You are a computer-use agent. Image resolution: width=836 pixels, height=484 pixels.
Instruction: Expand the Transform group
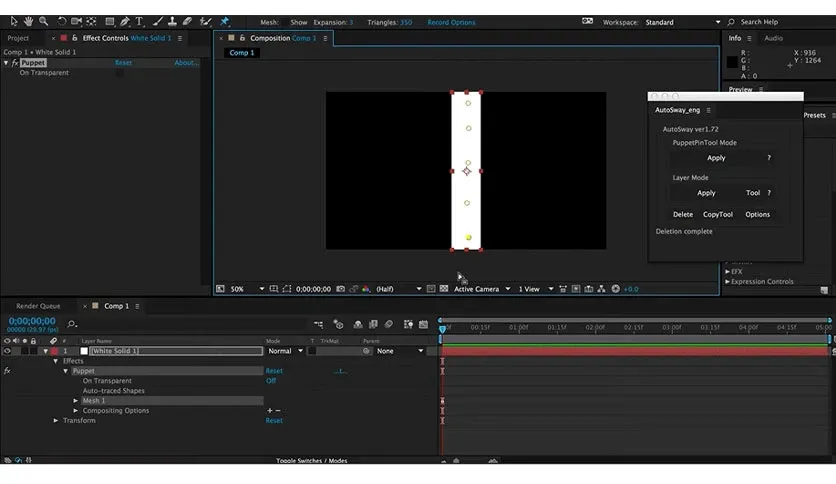coord(56,421)
